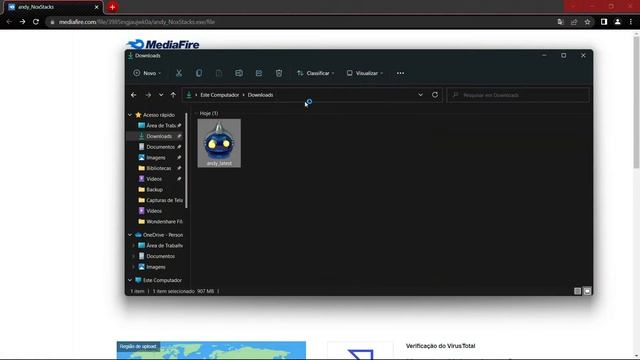Click the Verificação do VirusTotal heading

[440, 346]
